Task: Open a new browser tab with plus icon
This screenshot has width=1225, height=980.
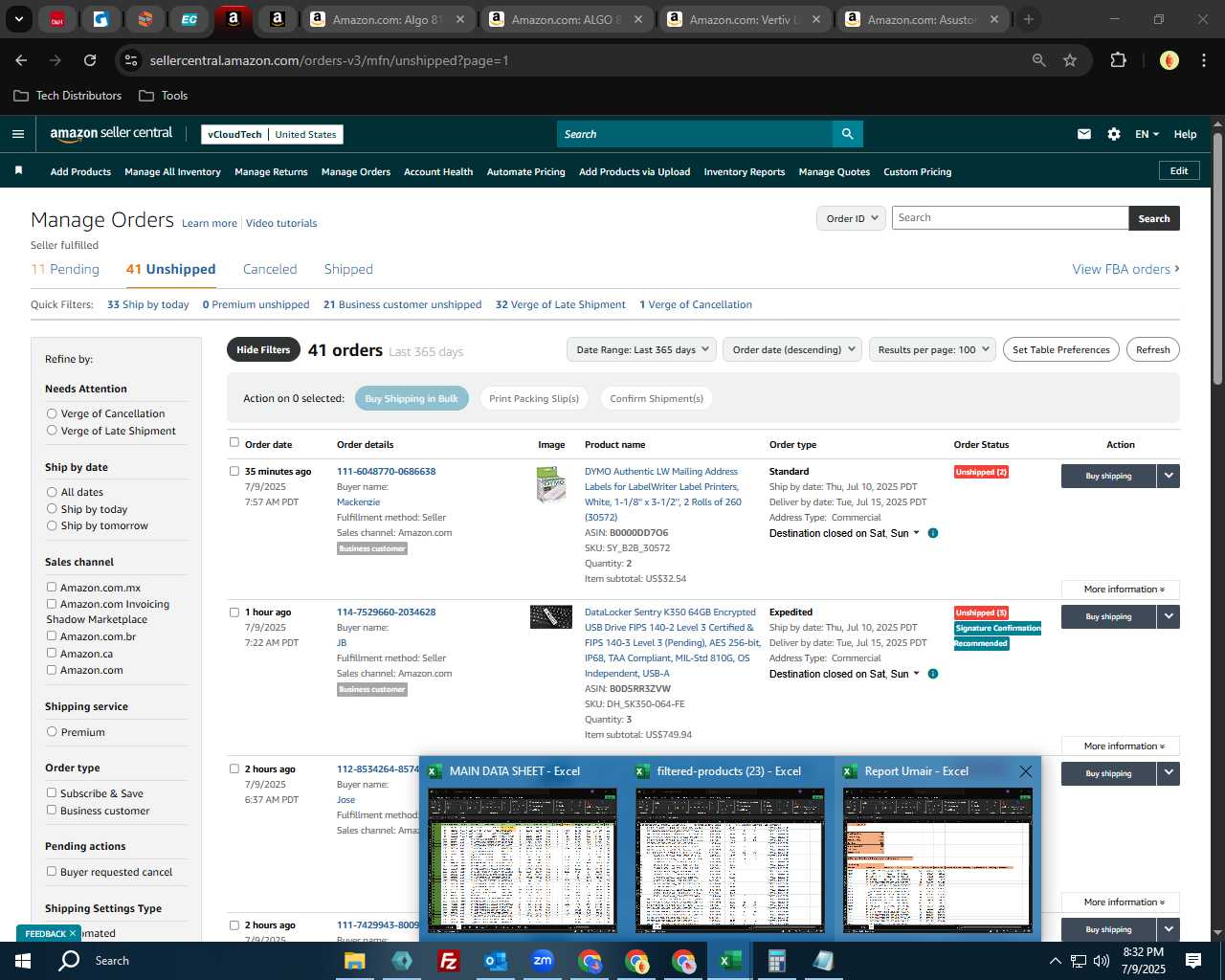Action: (1029, 19)
